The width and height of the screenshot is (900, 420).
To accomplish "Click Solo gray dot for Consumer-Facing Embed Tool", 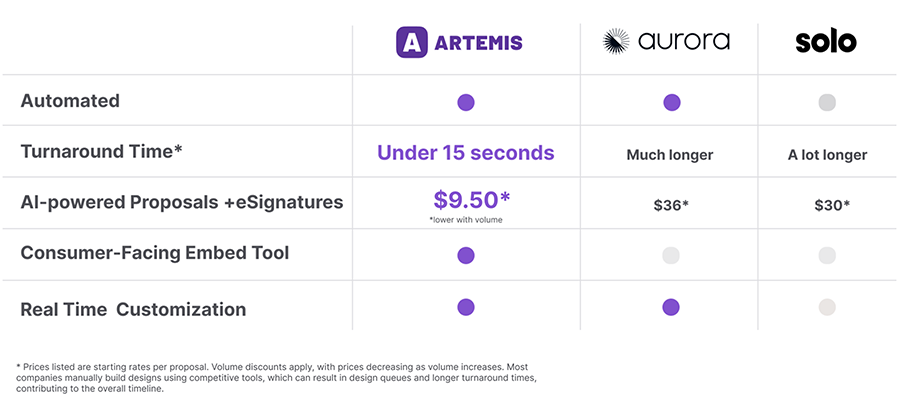I will 827,255.
